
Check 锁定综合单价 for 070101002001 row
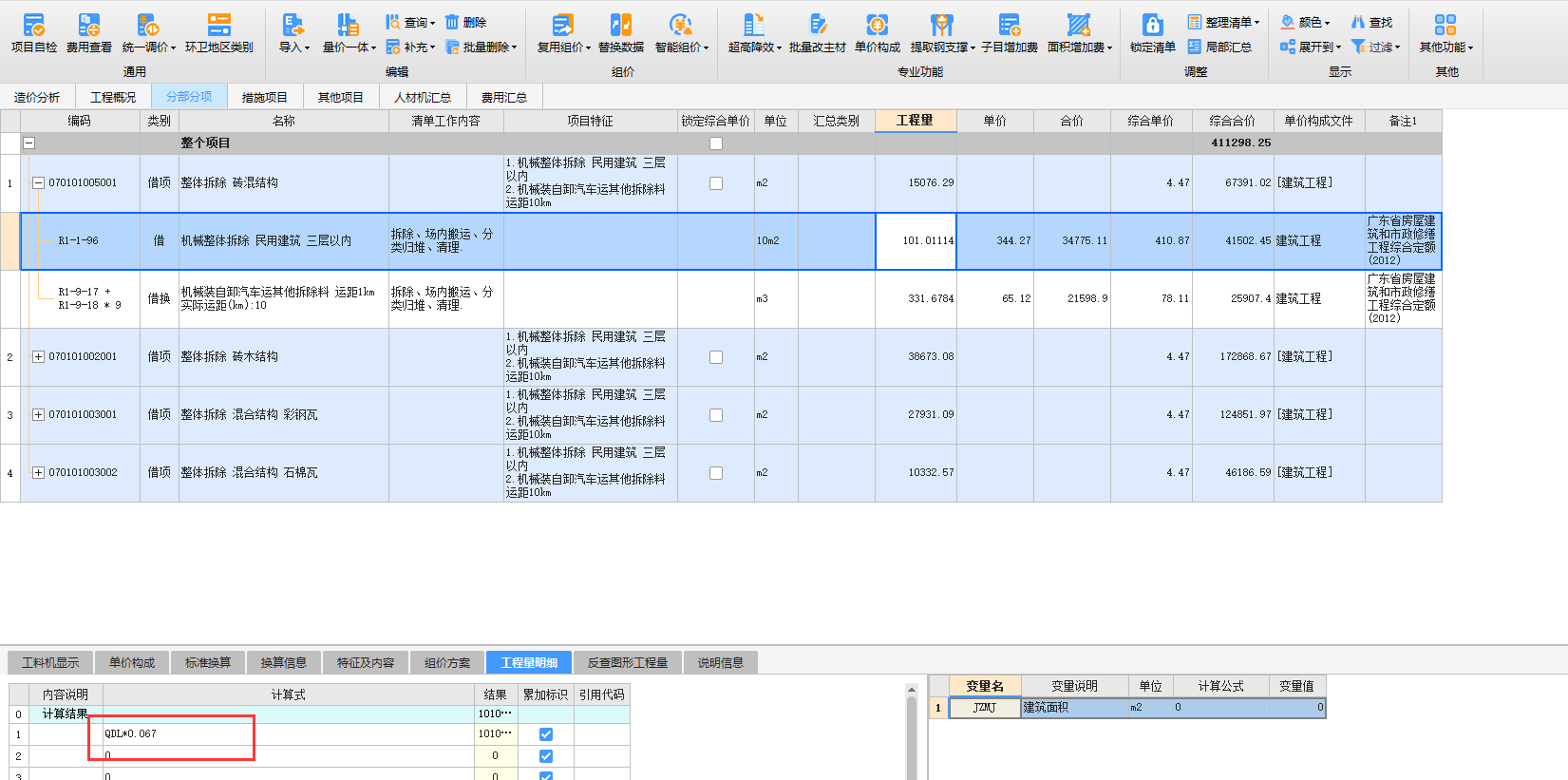(716, 357)
